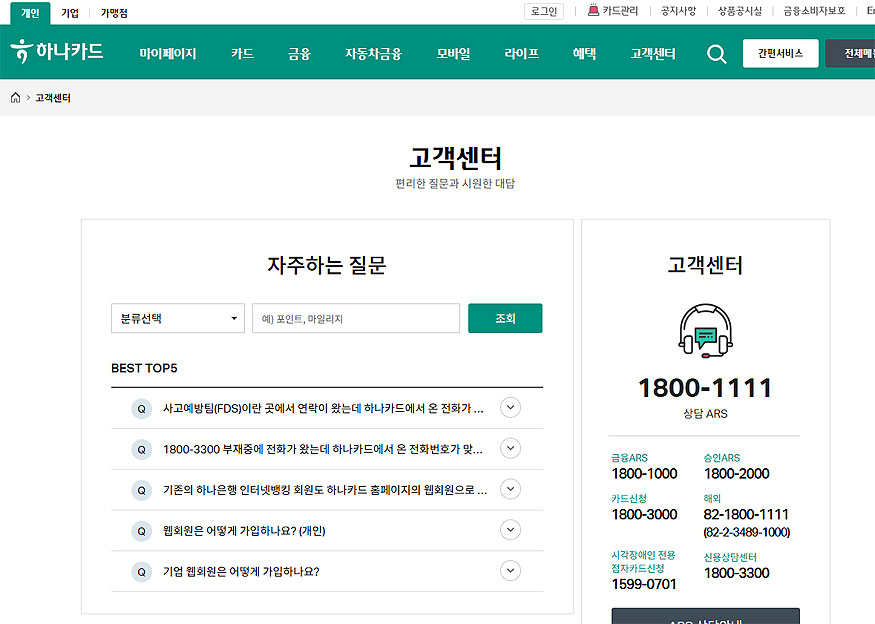Viewport: 875px width, 624px height.
Task: Expand the 웹회원 가입 (개인) question chevron
Action: [510, 530]
